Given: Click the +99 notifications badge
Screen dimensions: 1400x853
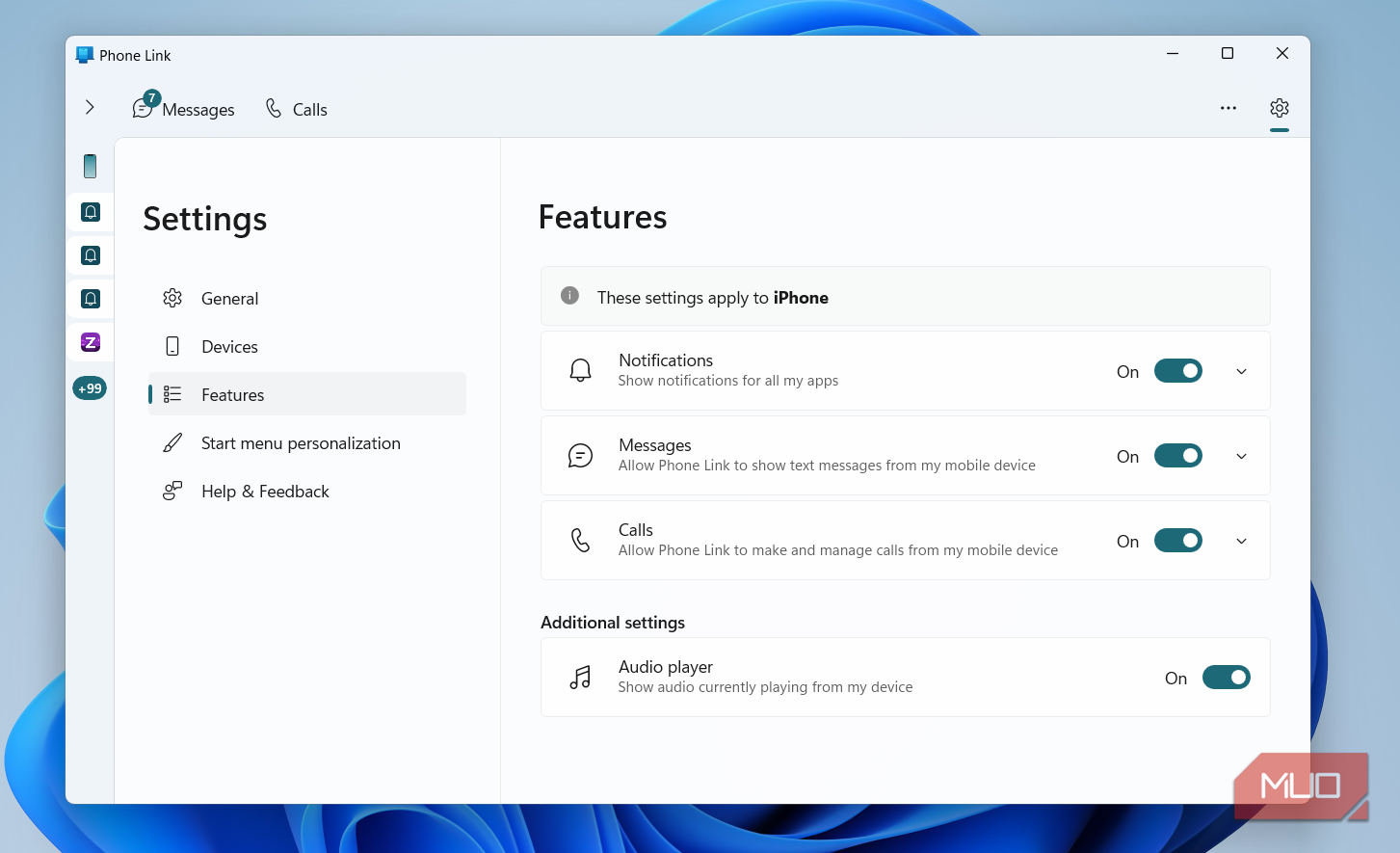Looking at the screenshot, I should point(90,388).
